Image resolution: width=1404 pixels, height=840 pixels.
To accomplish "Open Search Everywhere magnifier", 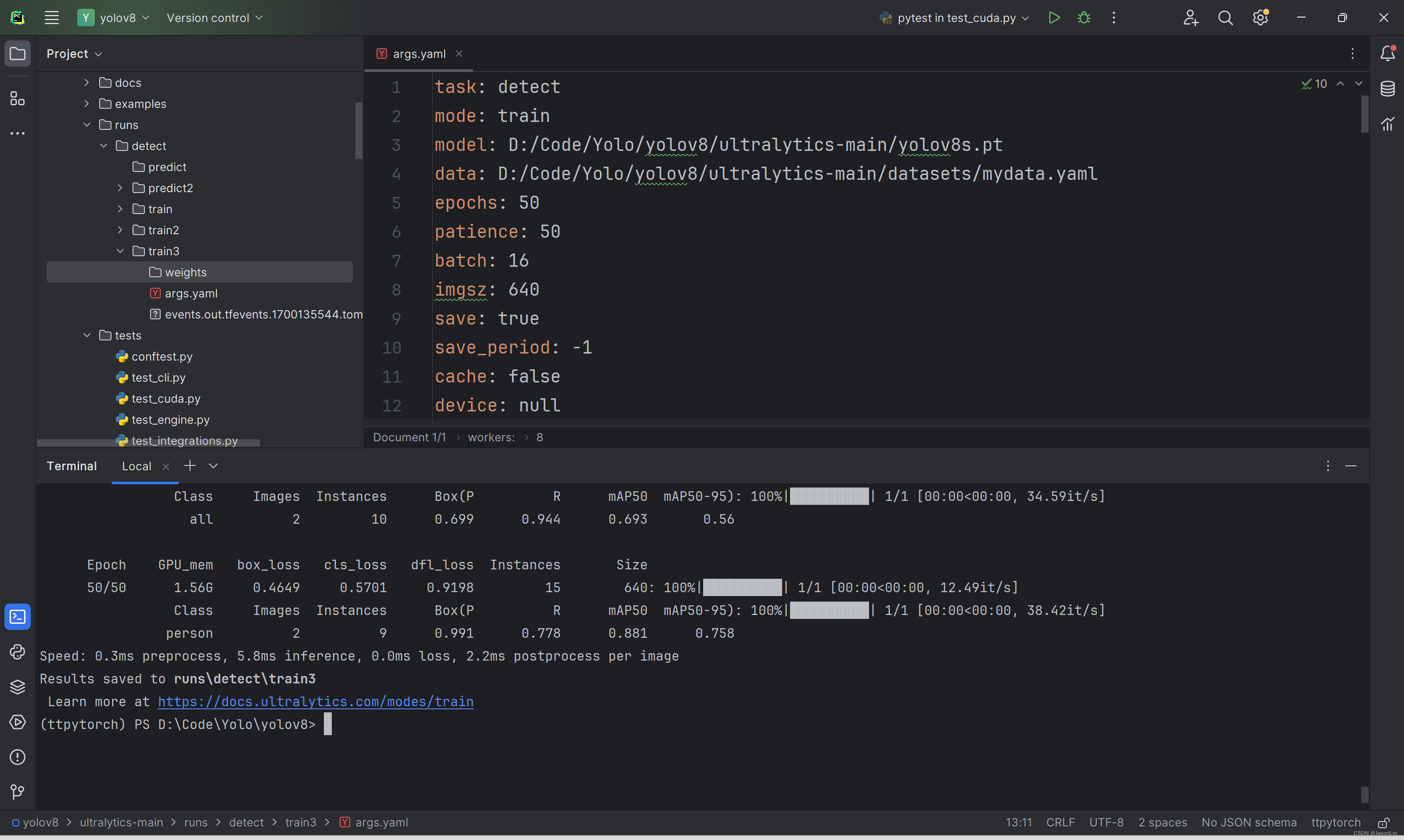I will coord(1225,18).
